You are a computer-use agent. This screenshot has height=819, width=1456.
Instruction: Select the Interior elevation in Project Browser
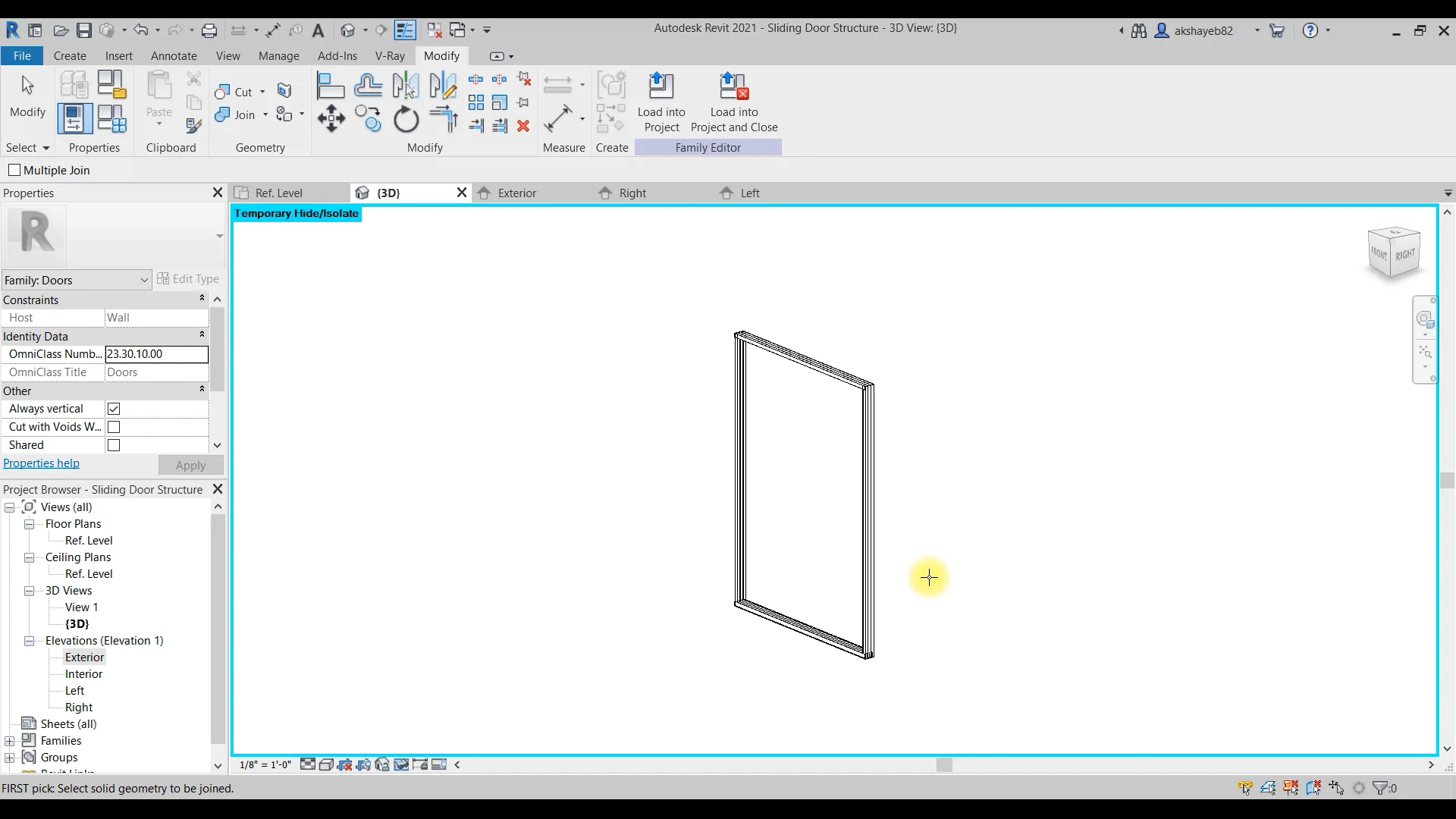point(83,674)
